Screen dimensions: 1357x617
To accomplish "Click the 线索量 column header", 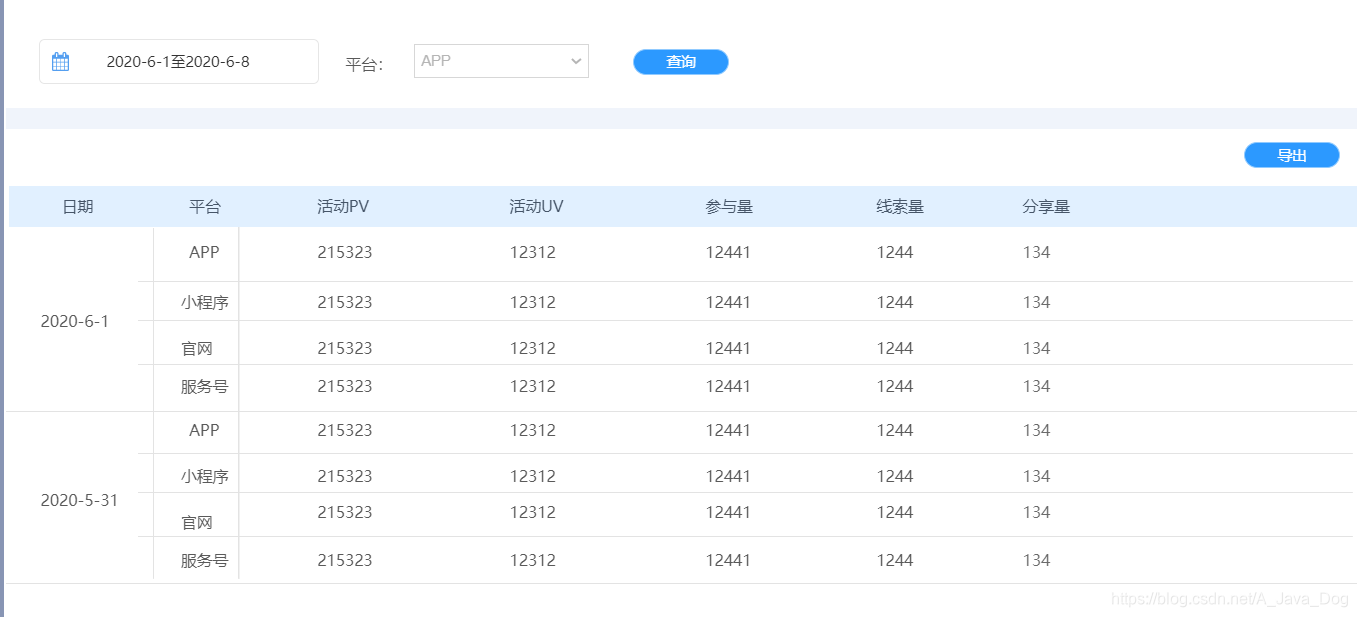I will coord(900,207).
